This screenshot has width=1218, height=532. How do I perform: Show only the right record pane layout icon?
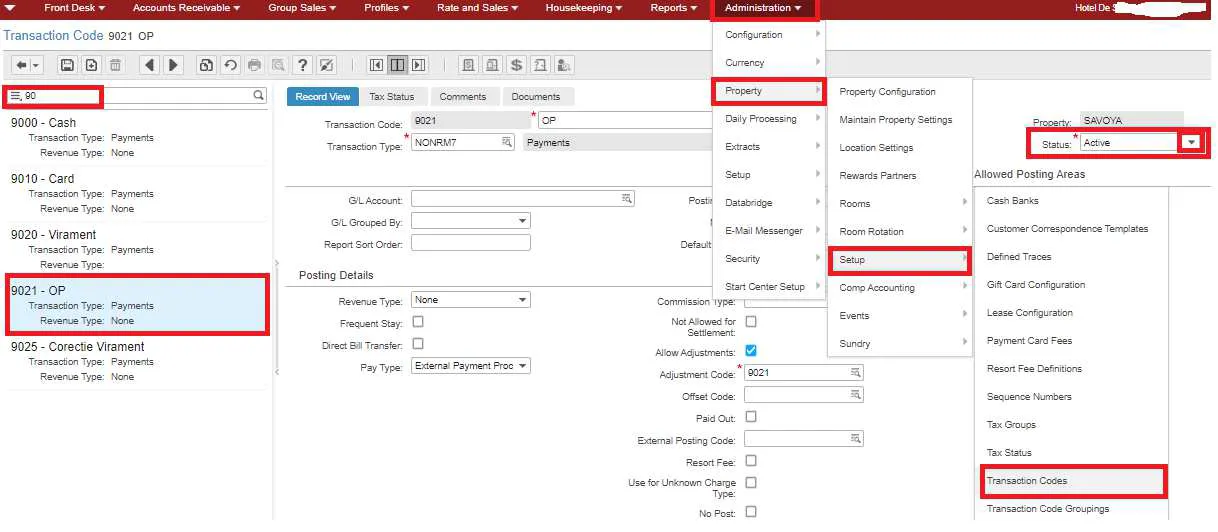419,65
